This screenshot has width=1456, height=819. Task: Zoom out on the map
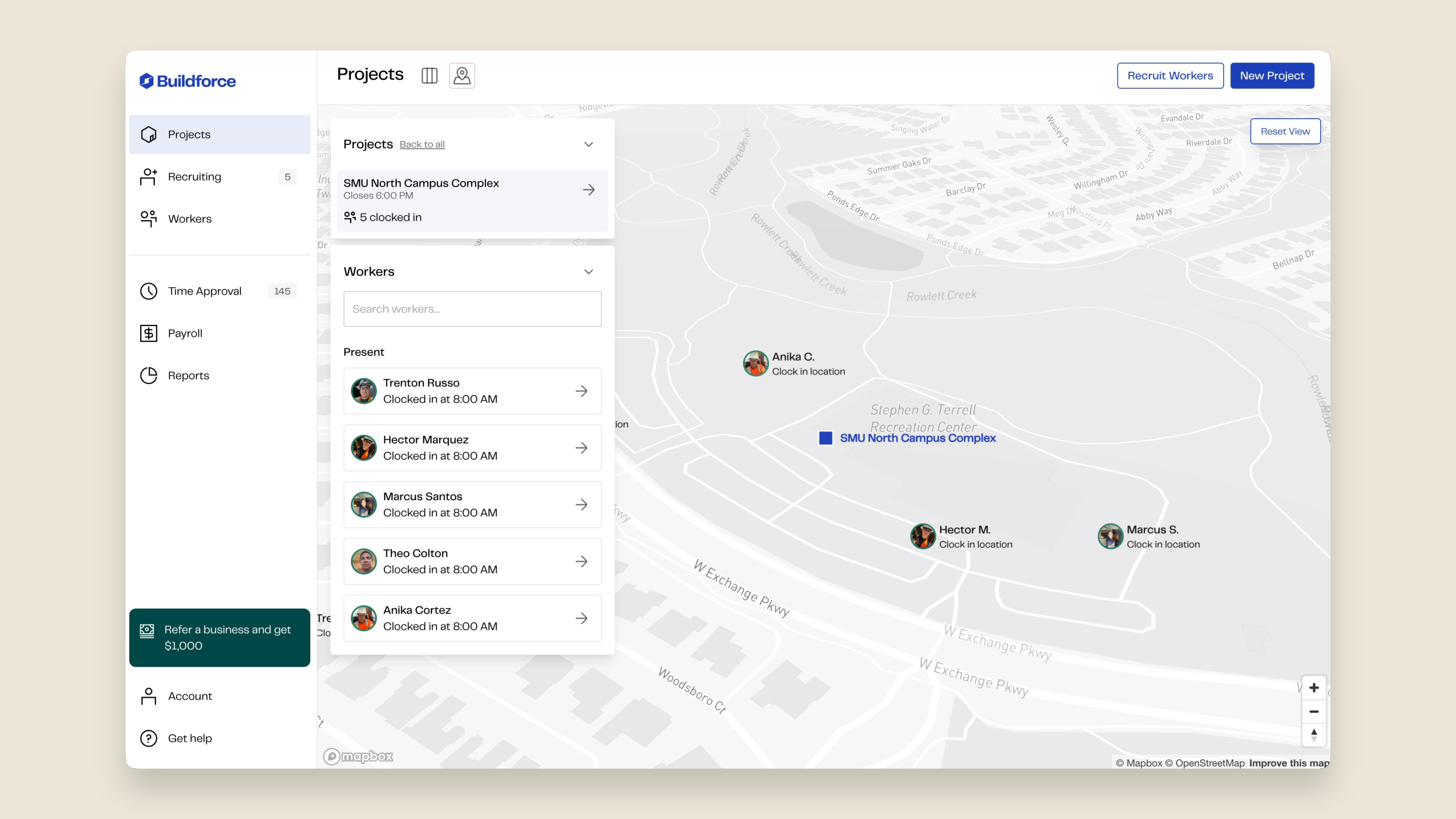coord(1313,712)
